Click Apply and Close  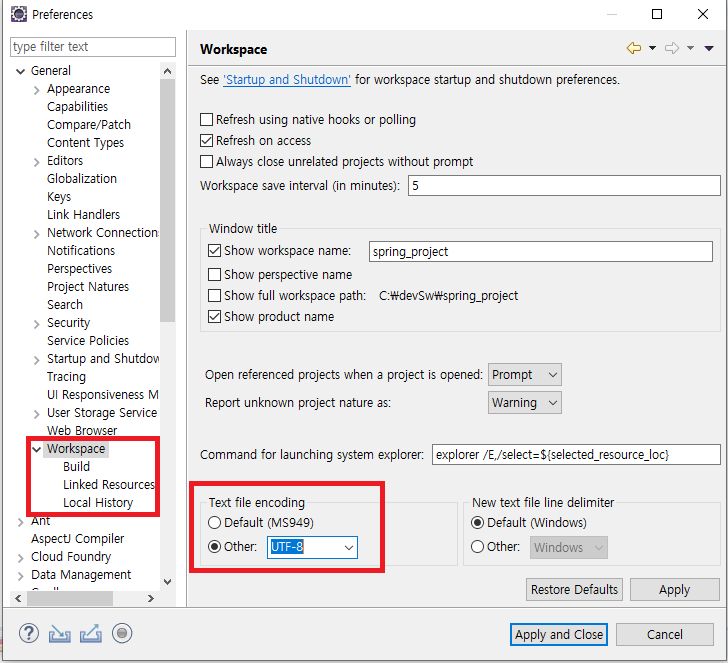tap(559, 634)
